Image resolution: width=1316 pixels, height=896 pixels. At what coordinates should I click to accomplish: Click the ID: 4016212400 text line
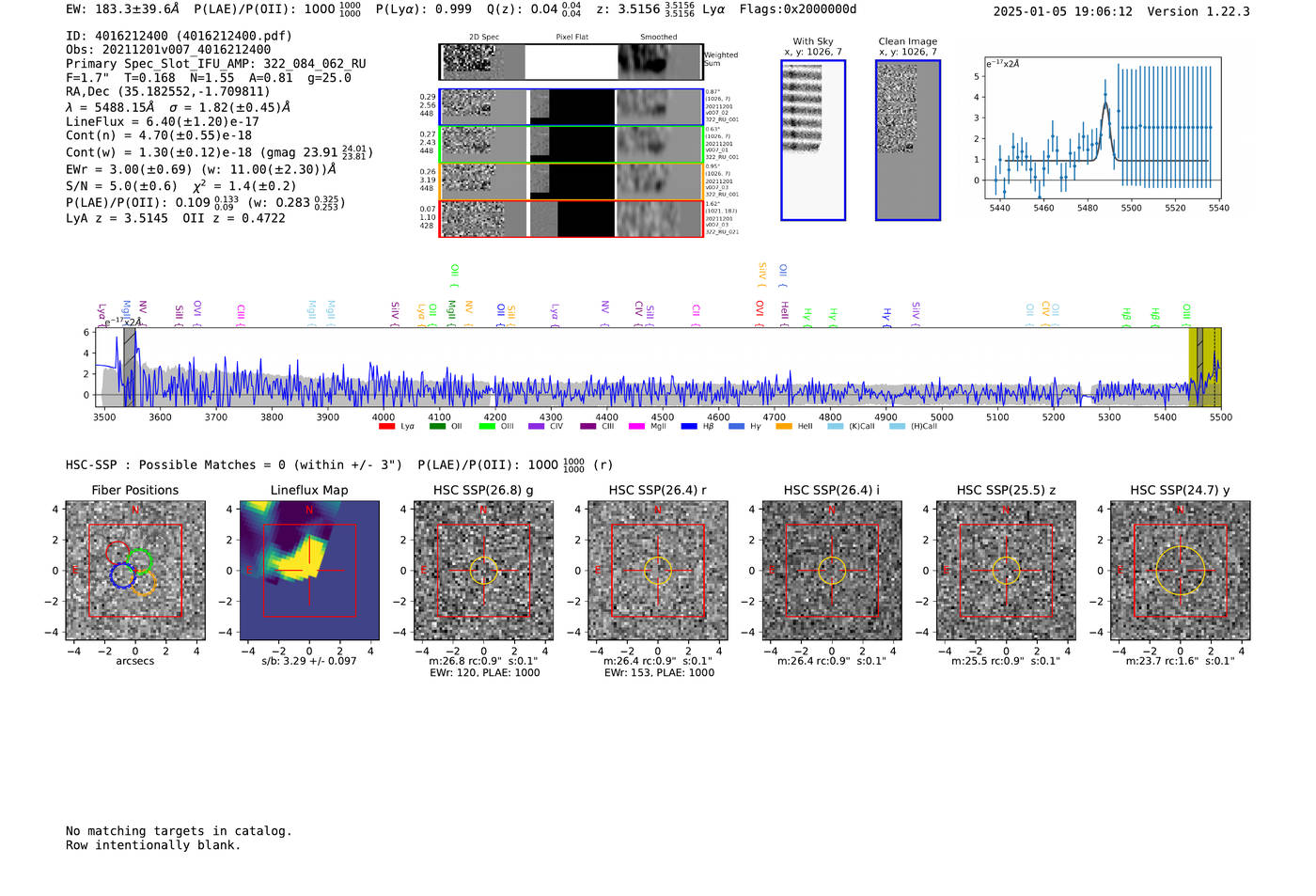coord(179,36)
